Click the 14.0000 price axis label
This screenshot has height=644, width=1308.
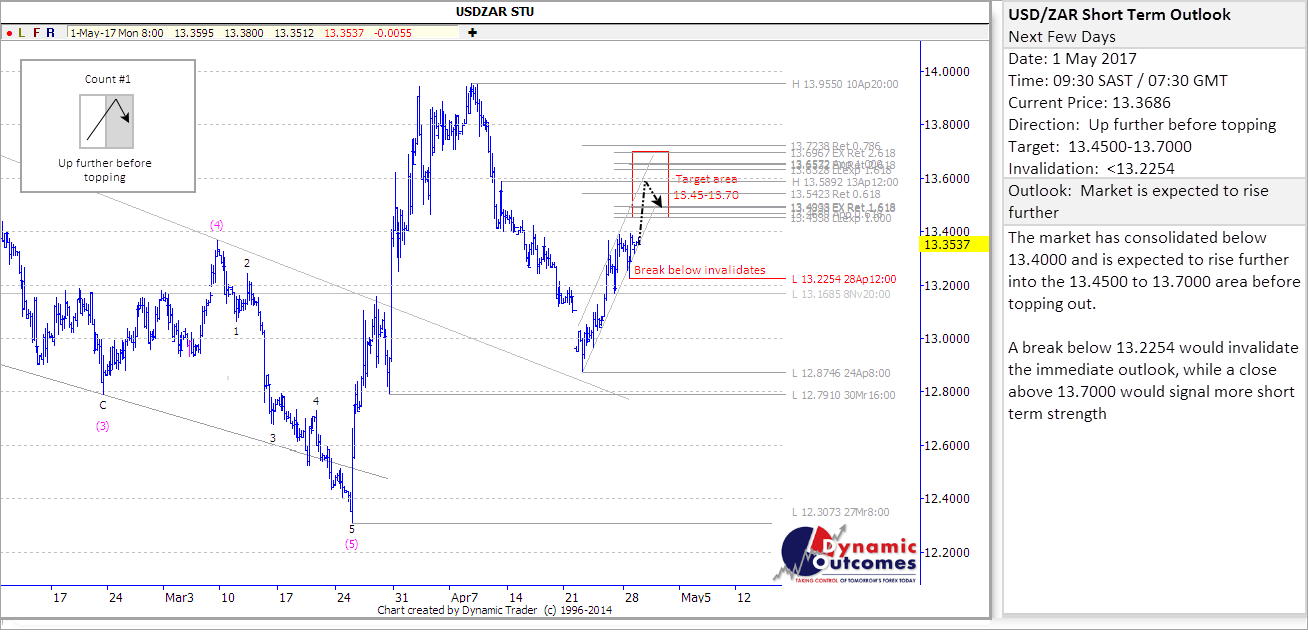949,72
